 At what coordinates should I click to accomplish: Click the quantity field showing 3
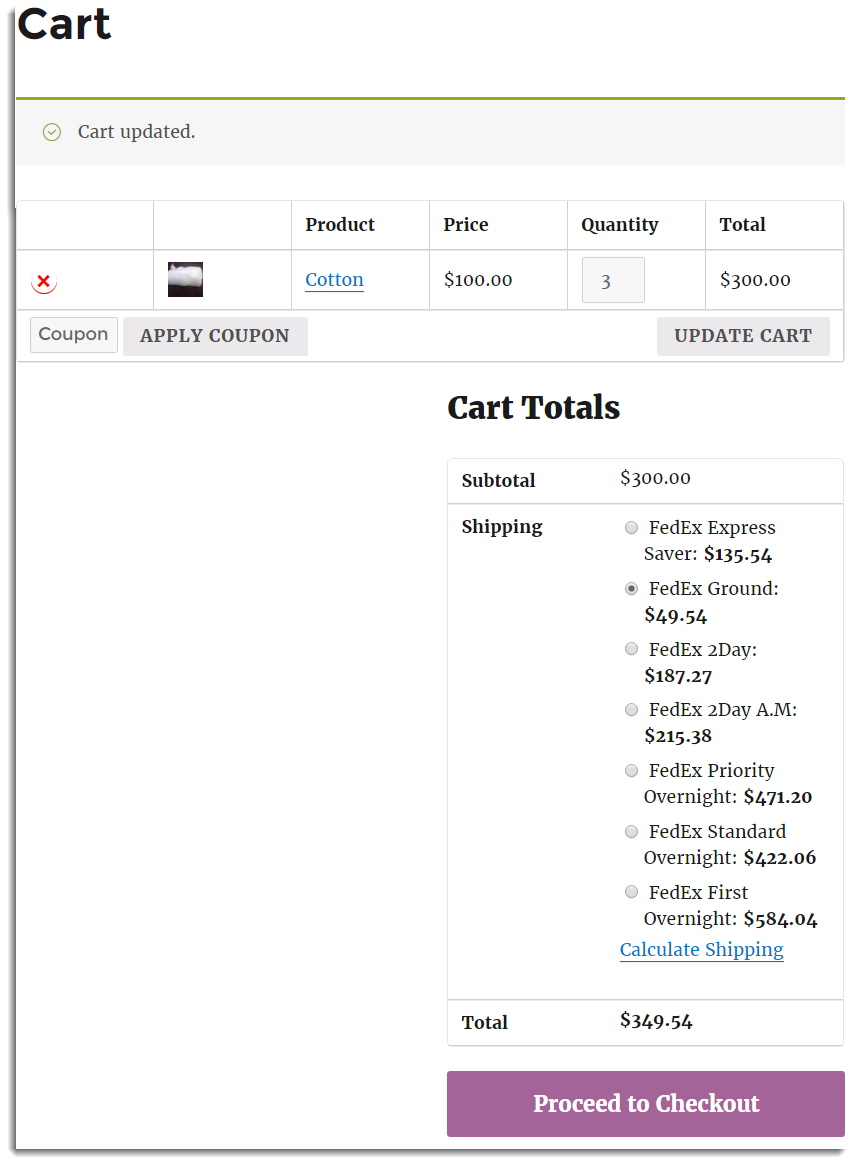coord(612,279)
